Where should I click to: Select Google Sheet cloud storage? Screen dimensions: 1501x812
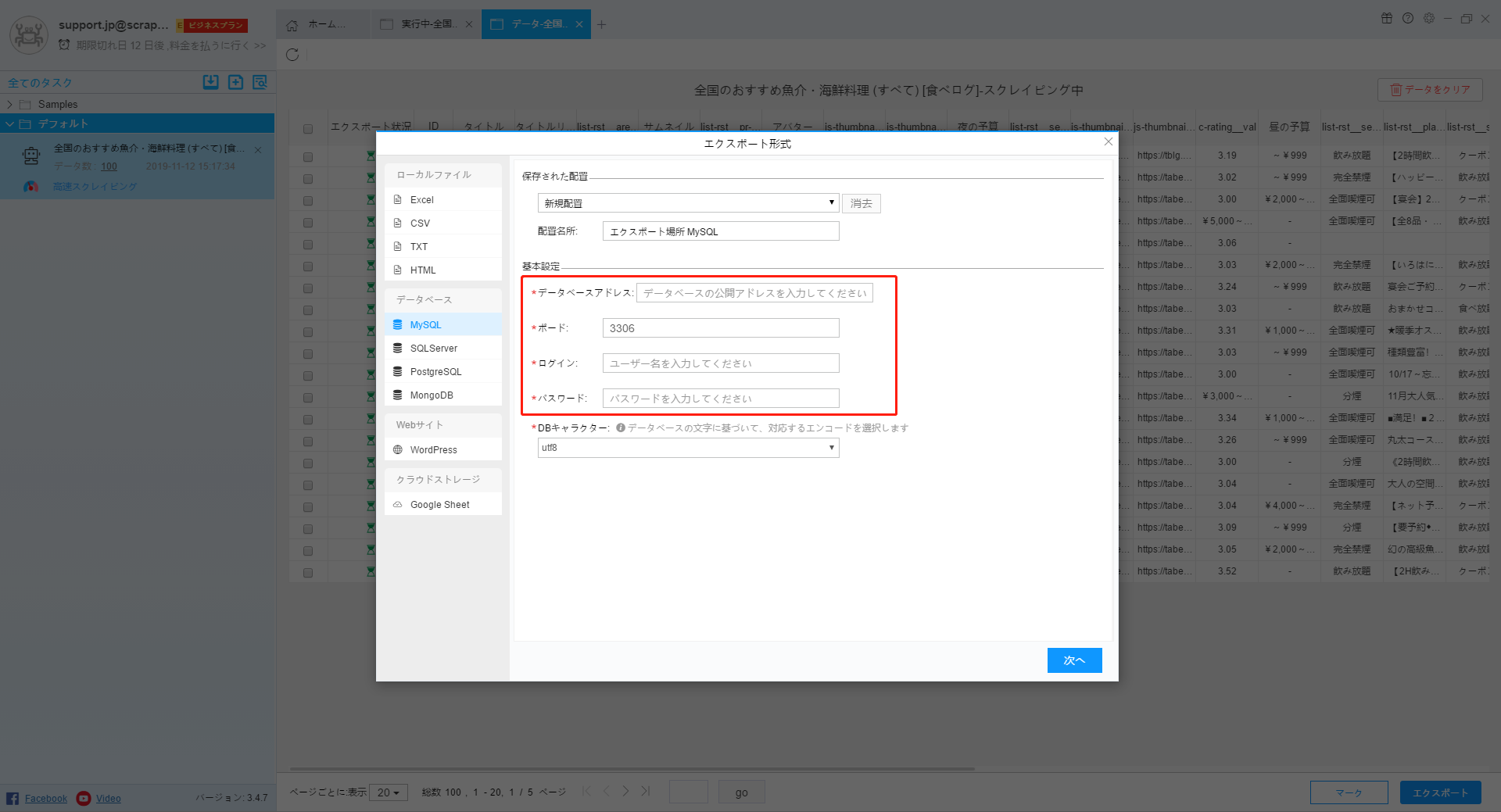pos(443,504)
